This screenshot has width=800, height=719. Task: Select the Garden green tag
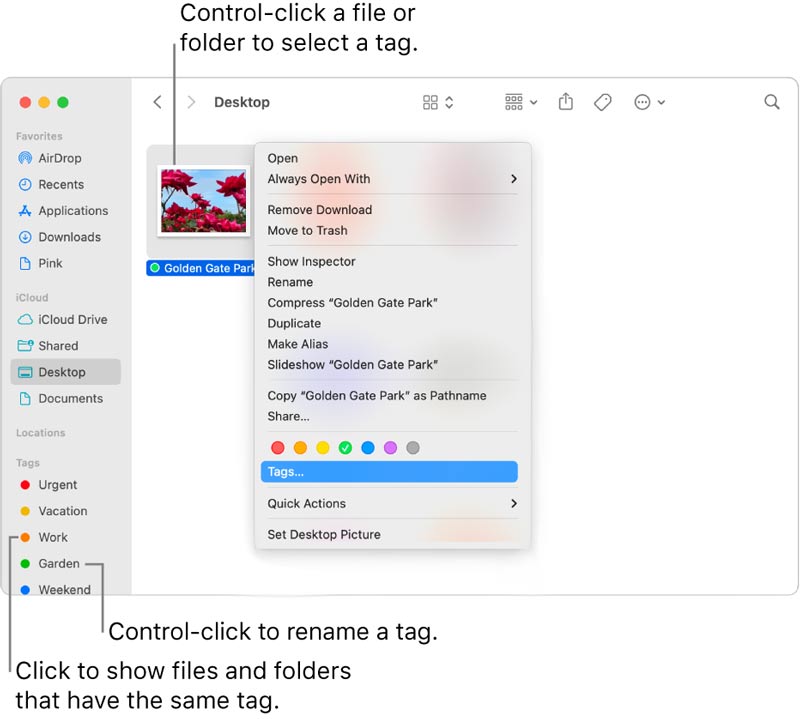click(x=25, y=563)
